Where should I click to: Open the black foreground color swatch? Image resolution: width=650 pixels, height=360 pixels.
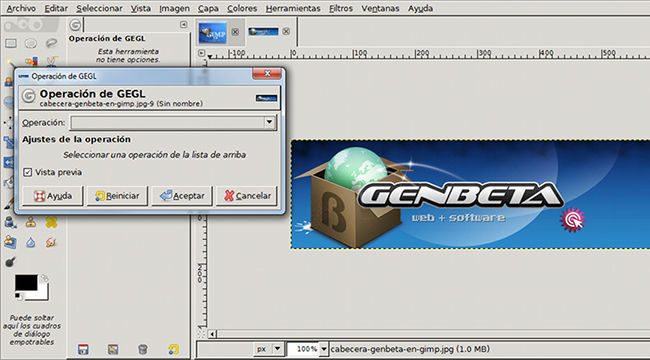click(26, 282)
